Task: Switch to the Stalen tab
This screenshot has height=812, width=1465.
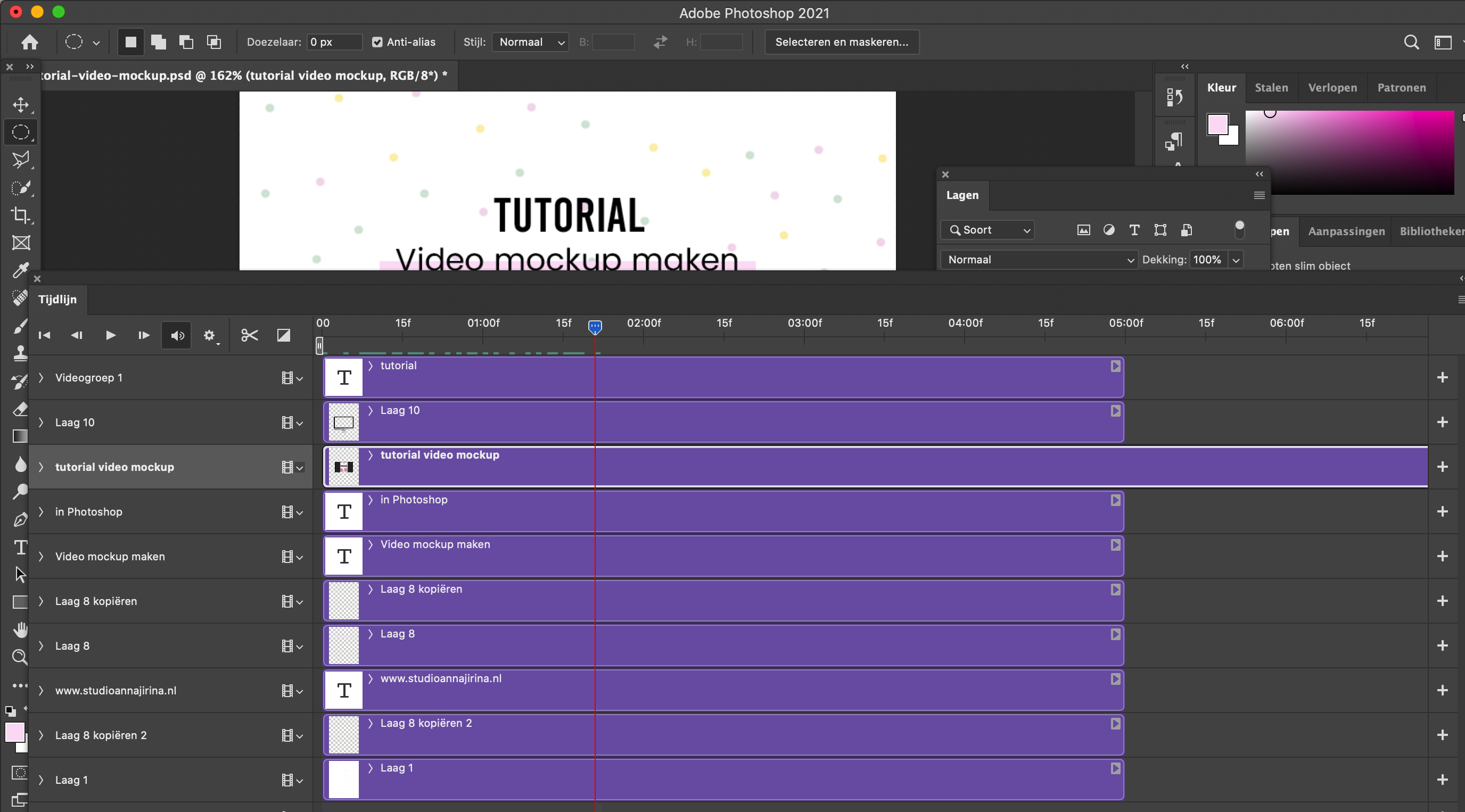Action: point(1272,88)
